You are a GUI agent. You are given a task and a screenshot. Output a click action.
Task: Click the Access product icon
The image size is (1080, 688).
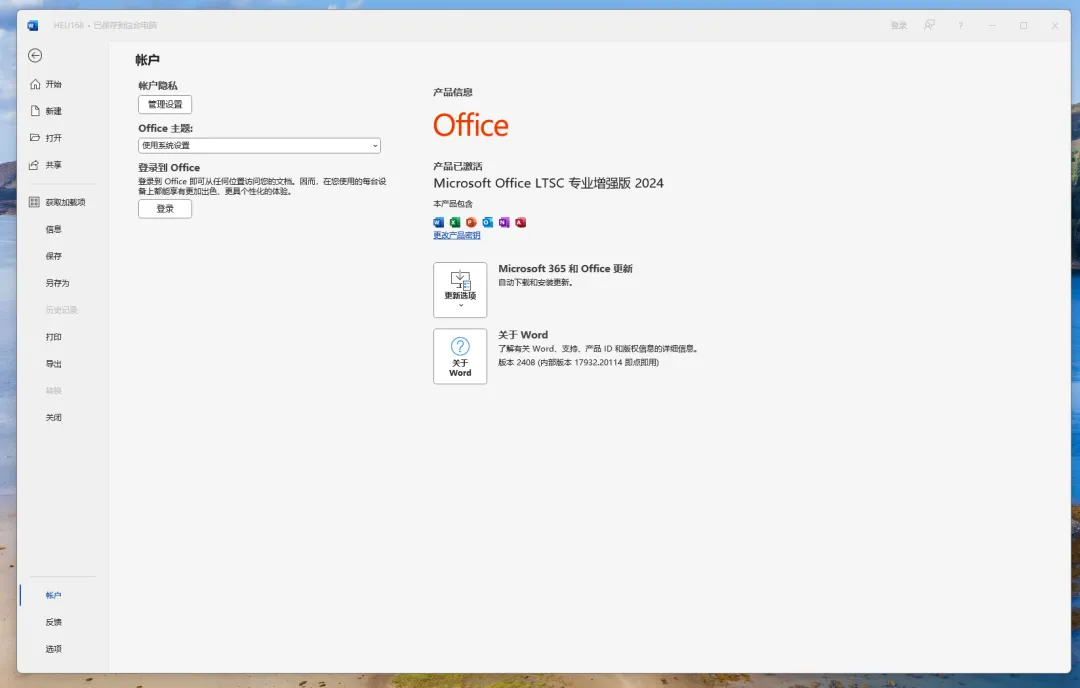click(521, 222)
